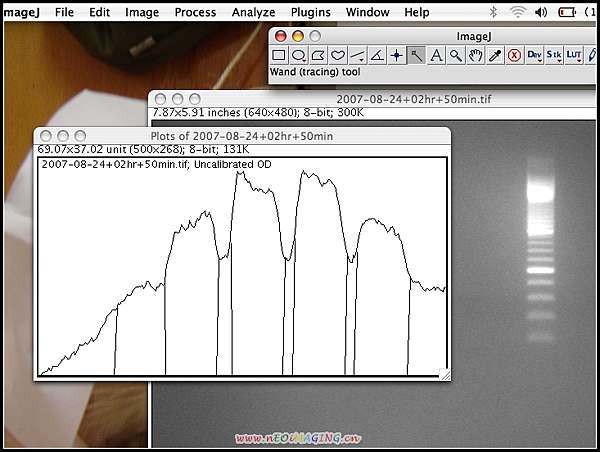The image size is (600, 452).
Task: Open the Image menu
Action: 142,12
